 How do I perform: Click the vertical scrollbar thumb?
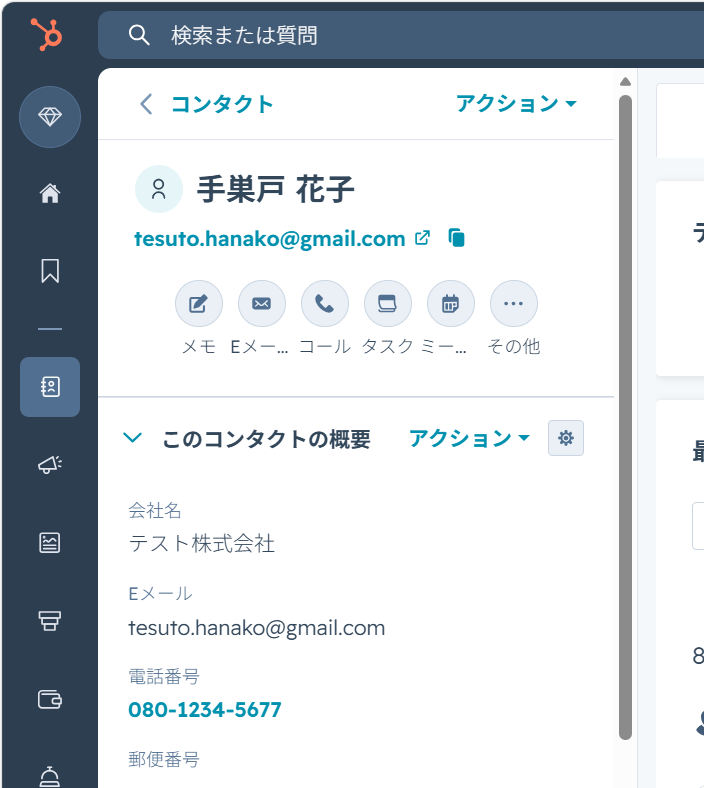click(625, 417)
